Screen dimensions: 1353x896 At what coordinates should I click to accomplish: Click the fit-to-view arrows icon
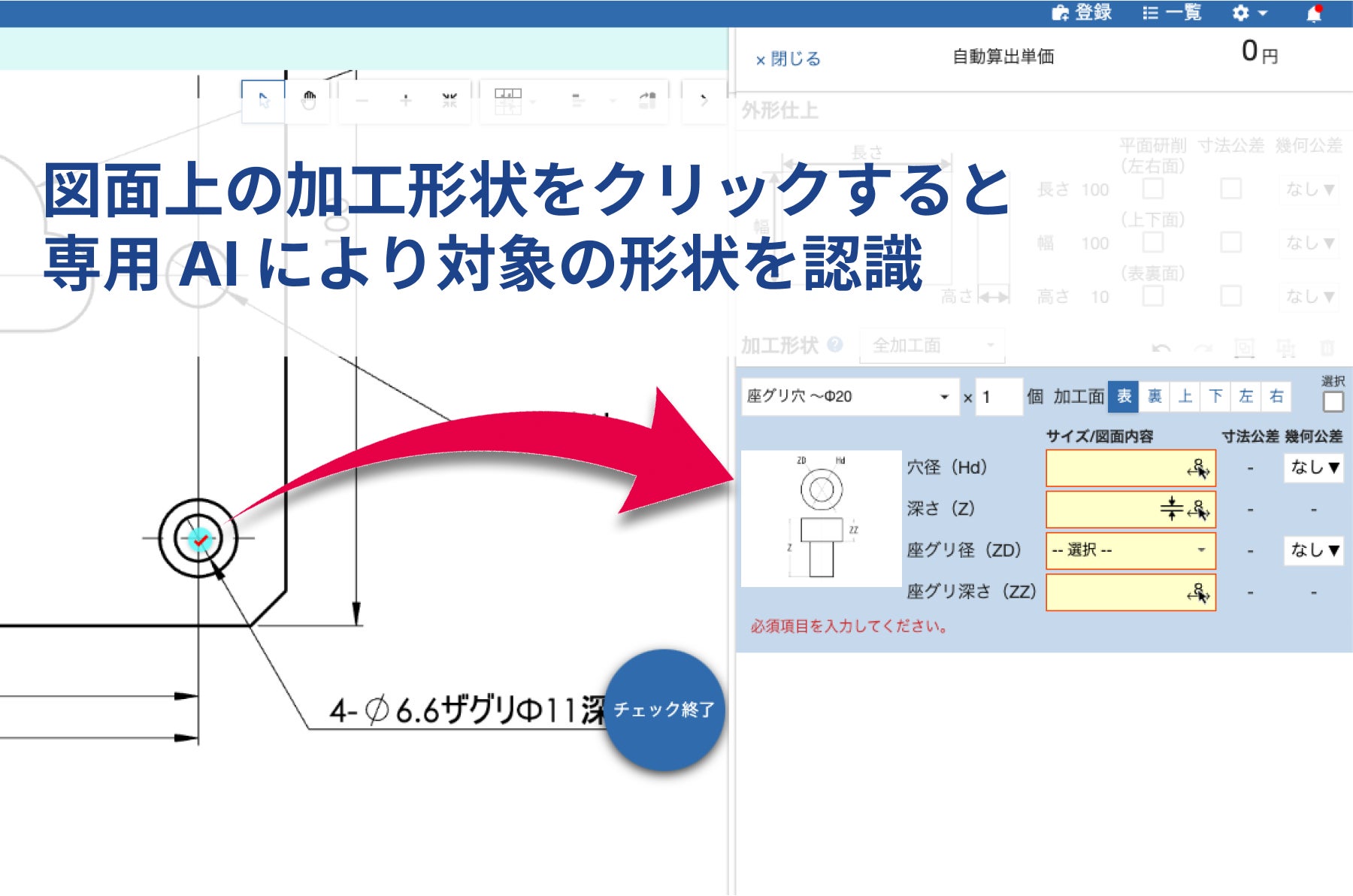449,100
